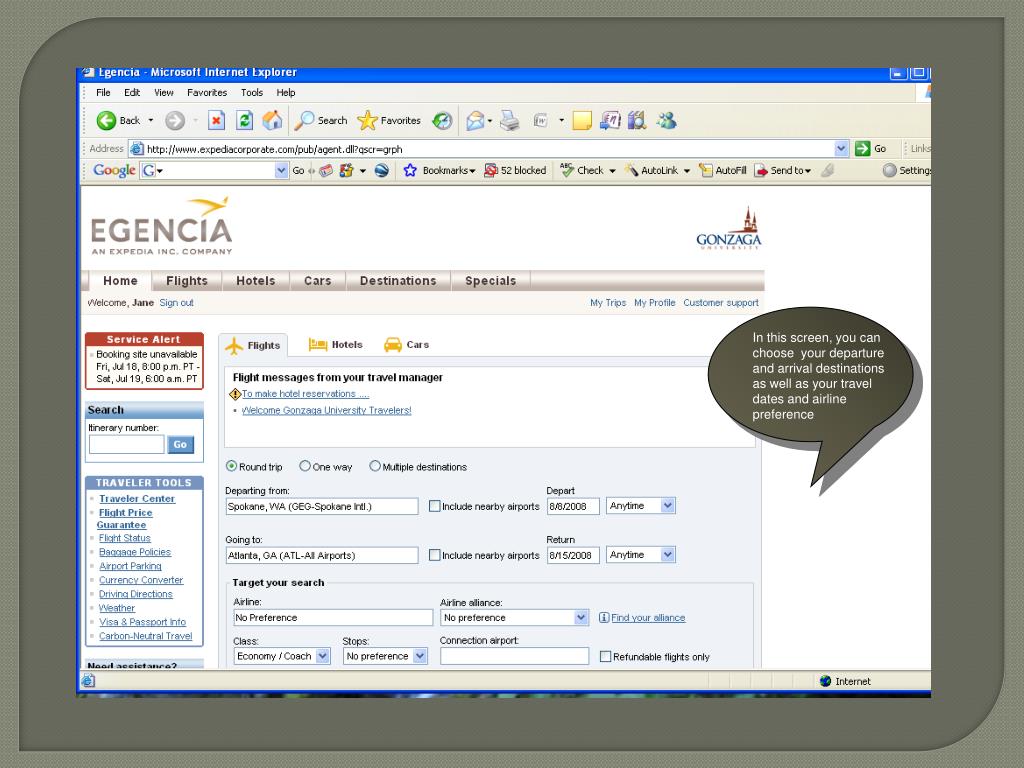The image size is (1024, 768).
Task: Open the File menu
Action: pyautogui.click(x=103, y=92)
